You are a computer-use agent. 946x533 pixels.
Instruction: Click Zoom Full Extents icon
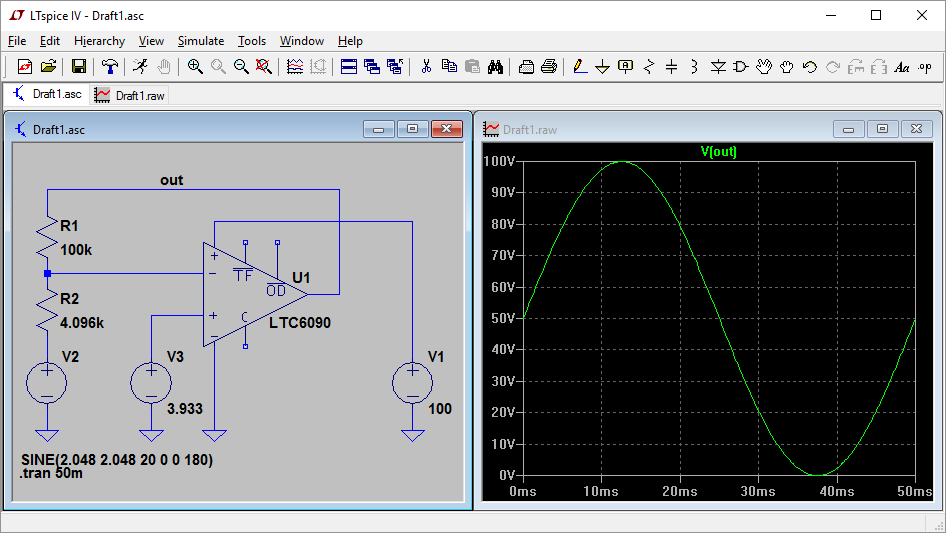pos(264,66)
